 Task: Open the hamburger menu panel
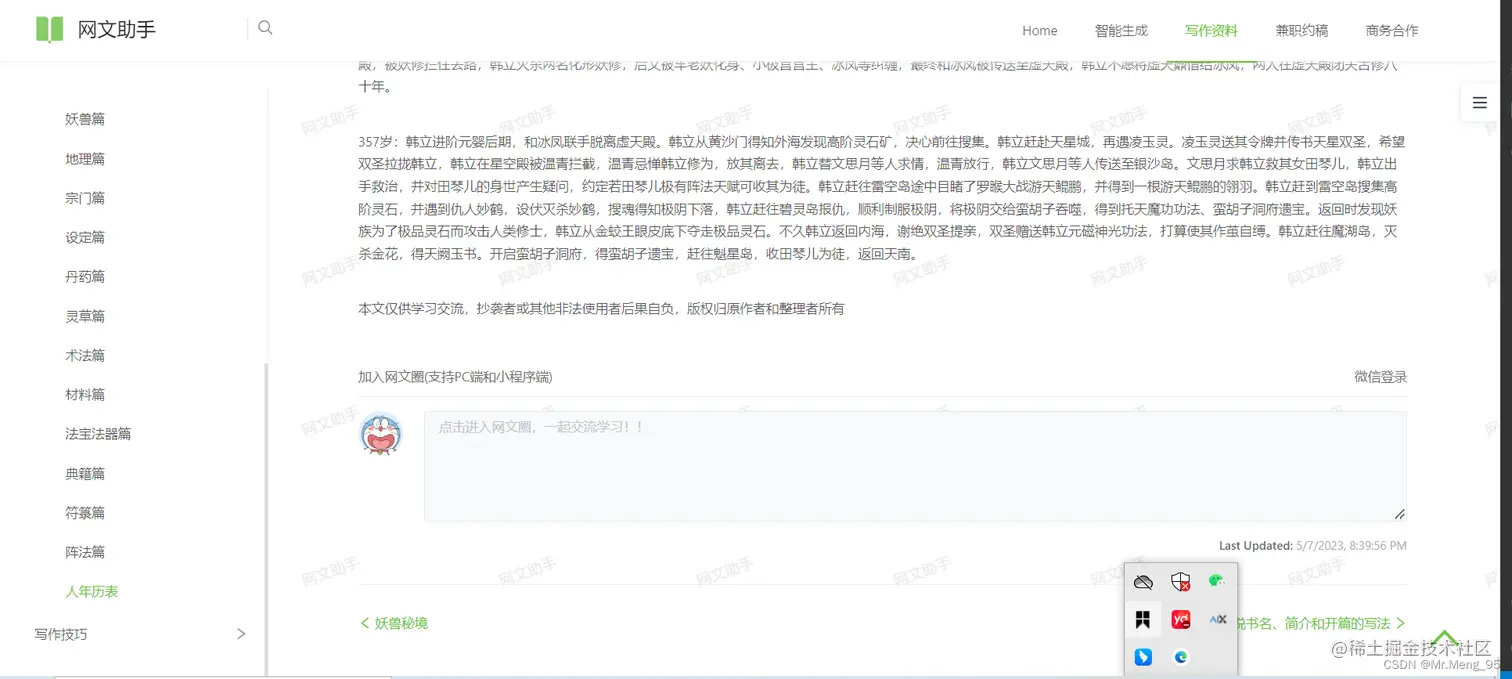[x=1480, y=102]
